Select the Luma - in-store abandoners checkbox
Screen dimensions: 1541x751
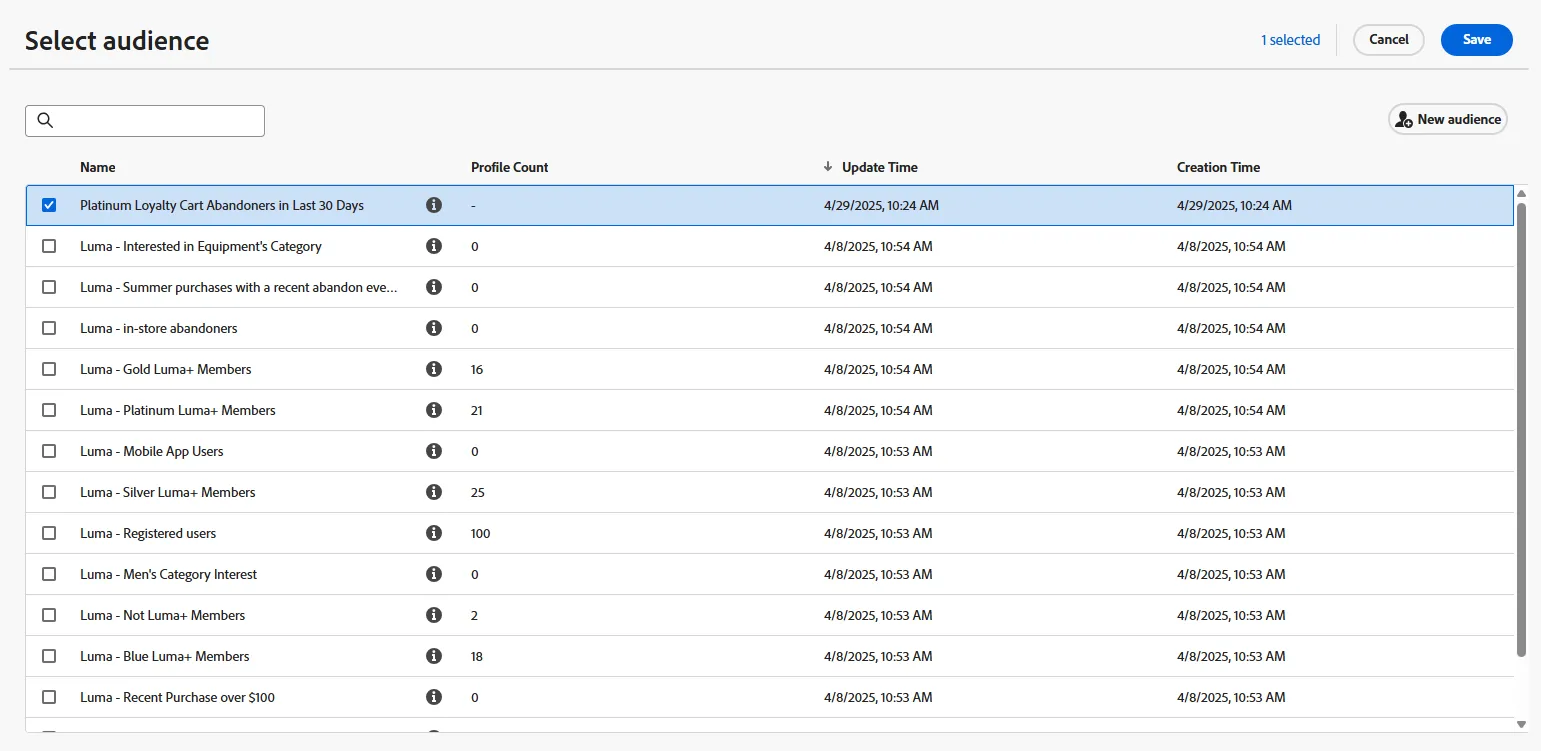pyautogui.click(x=49, y=328)
